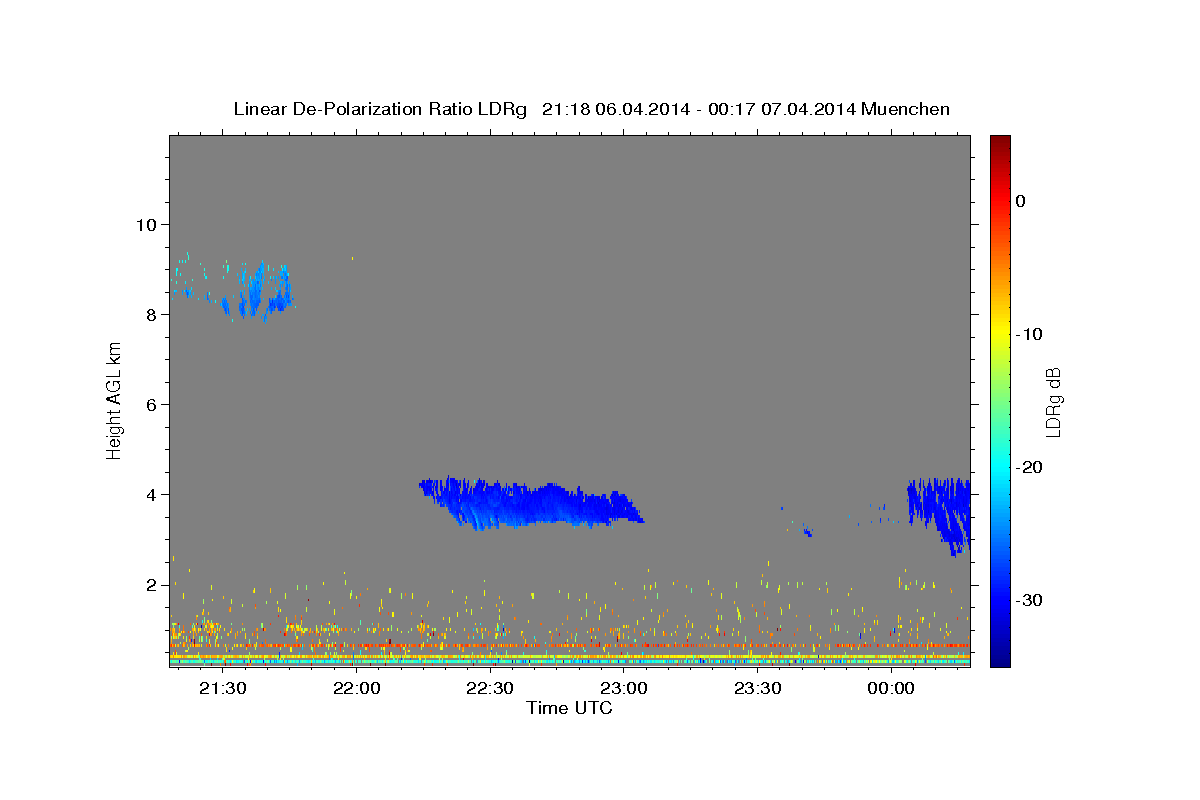The width and height of the screenshot is (1200, 800).
Task: Click the 'LDRg dB' colorbar label
Action: 1053,402
